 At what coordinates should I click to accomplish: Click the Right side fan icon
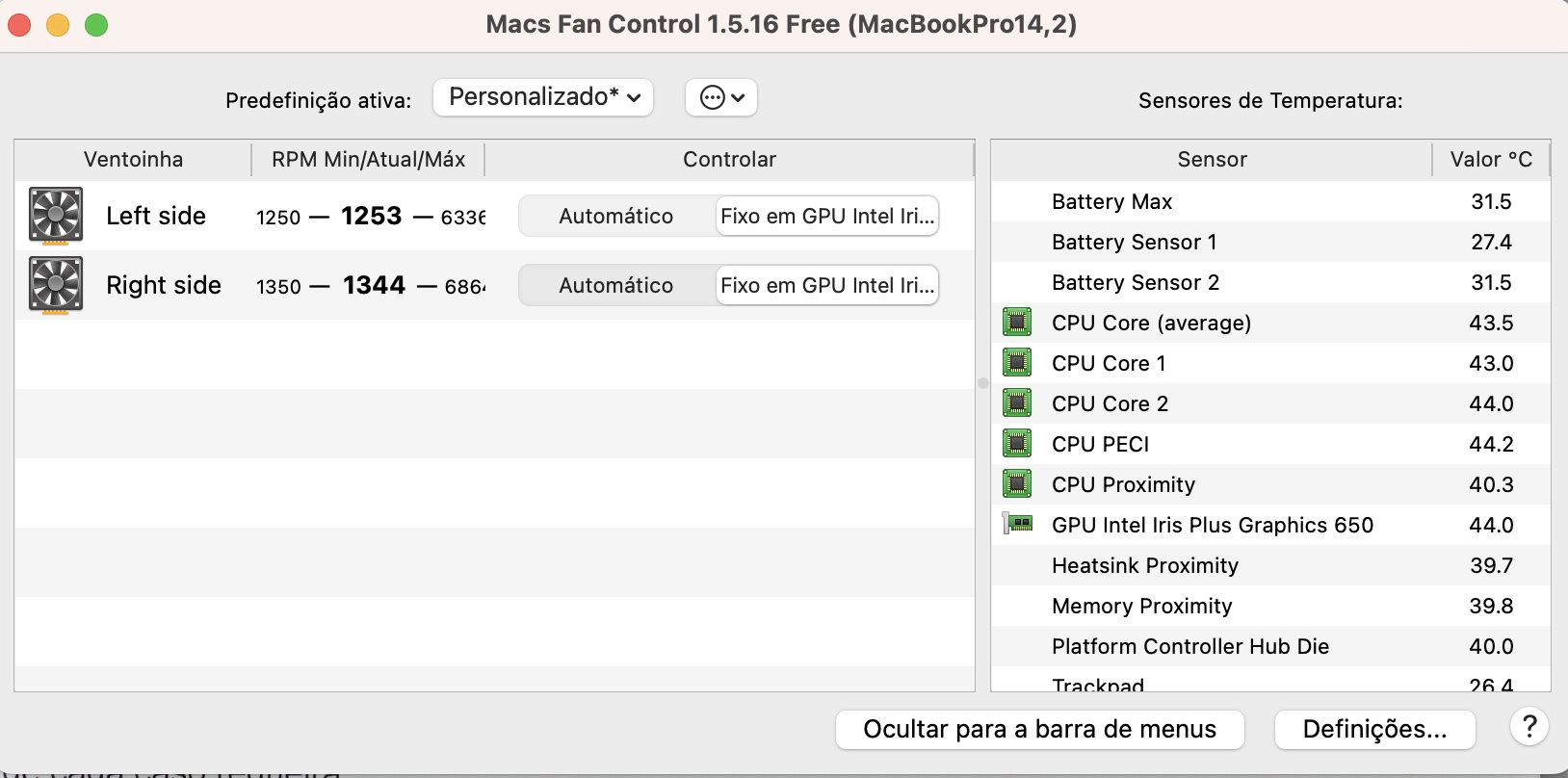point(56,285)
